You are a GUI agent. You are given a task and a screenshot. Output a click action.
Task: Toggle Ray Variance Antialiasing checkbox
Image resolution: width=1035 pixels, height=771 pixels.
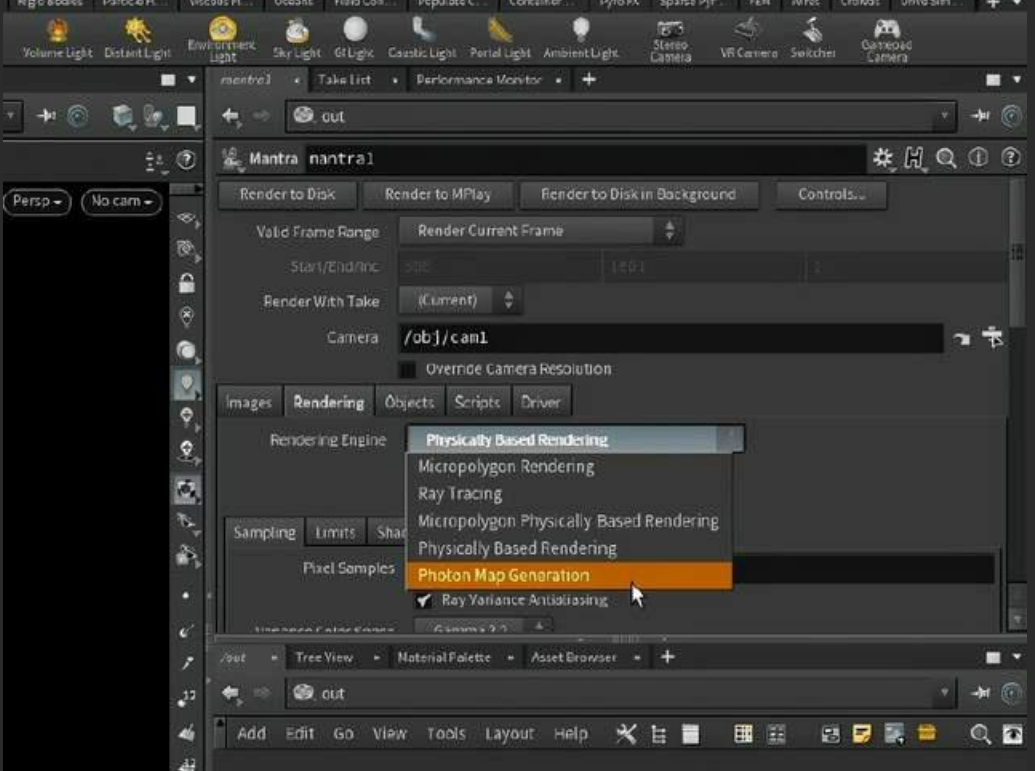[424, 601]
